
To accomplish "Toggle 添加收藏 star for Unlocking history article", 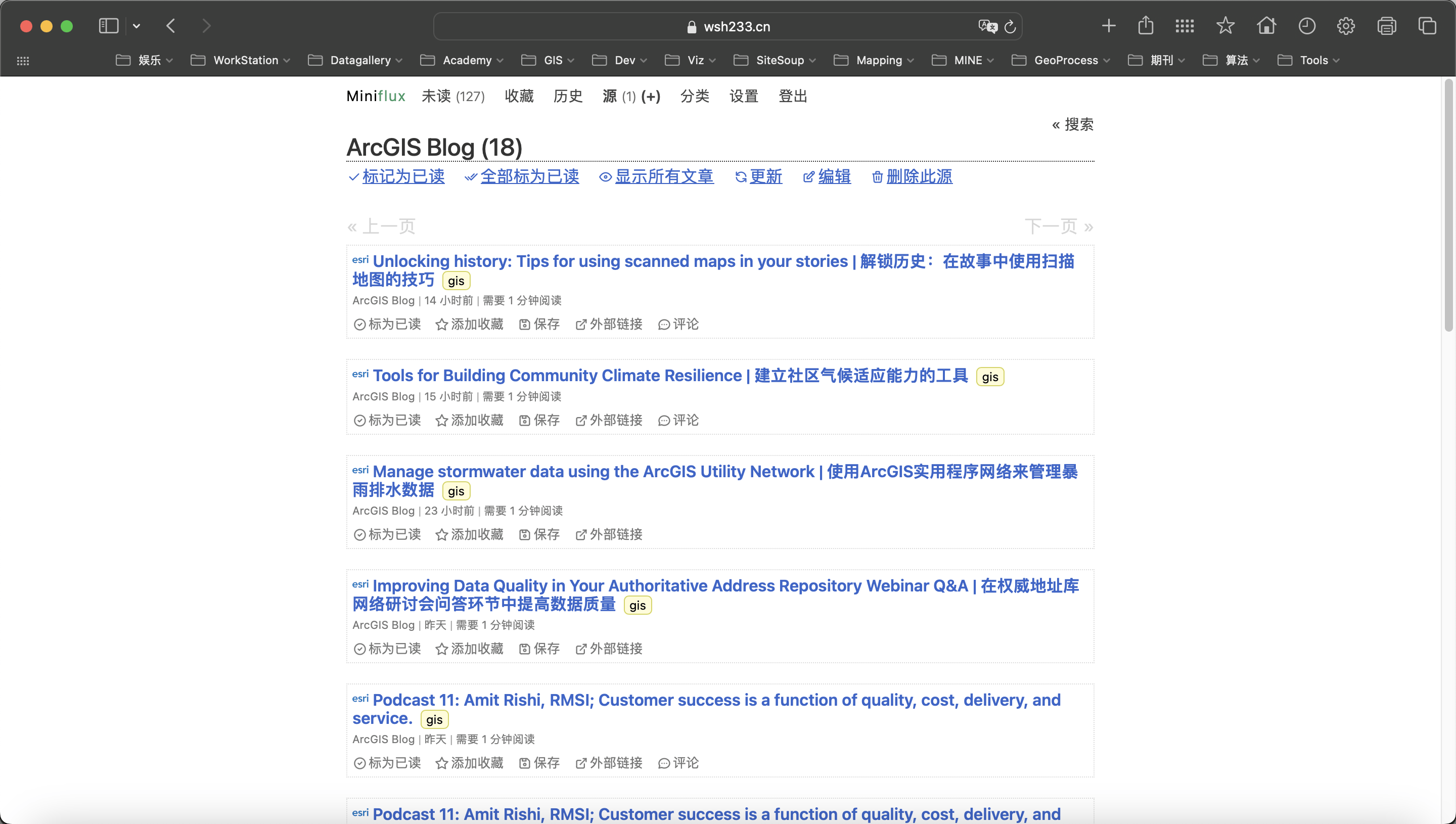I will click(x=470, y=324).
